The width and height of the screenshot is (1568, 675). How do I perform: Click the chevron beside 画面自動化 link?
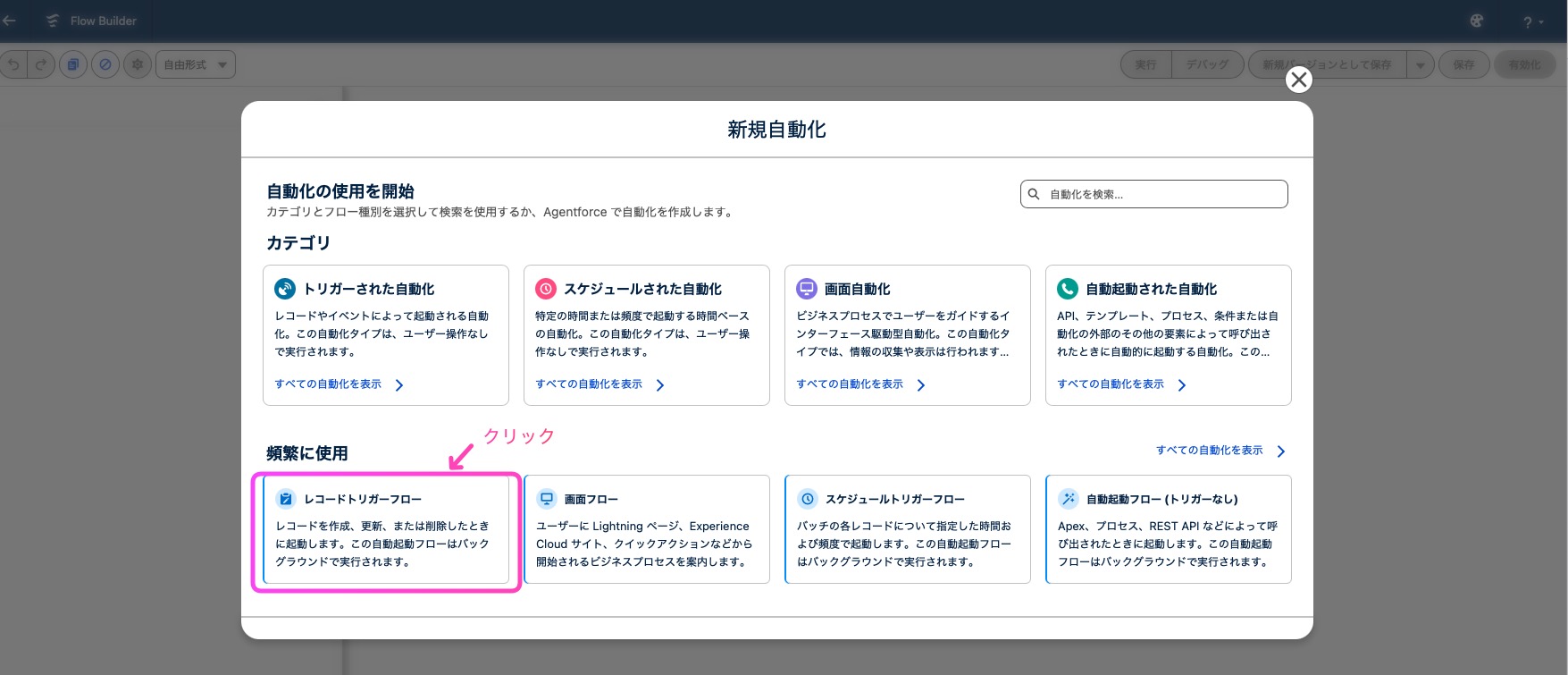[x=921, y=385]
